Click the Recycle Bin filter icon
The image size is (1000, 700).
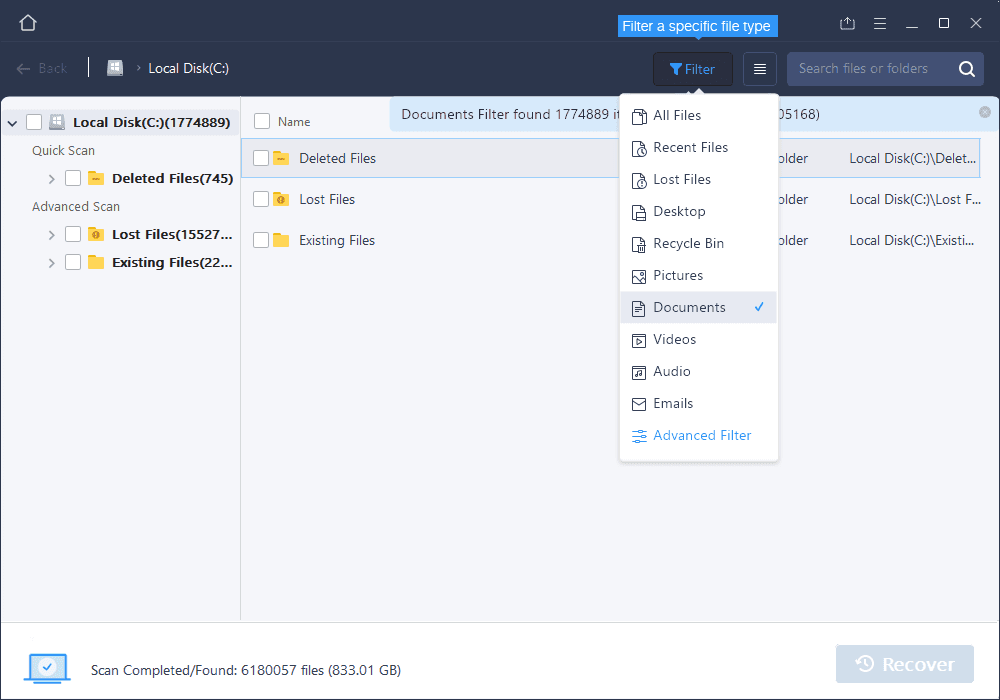pos(639,243)
